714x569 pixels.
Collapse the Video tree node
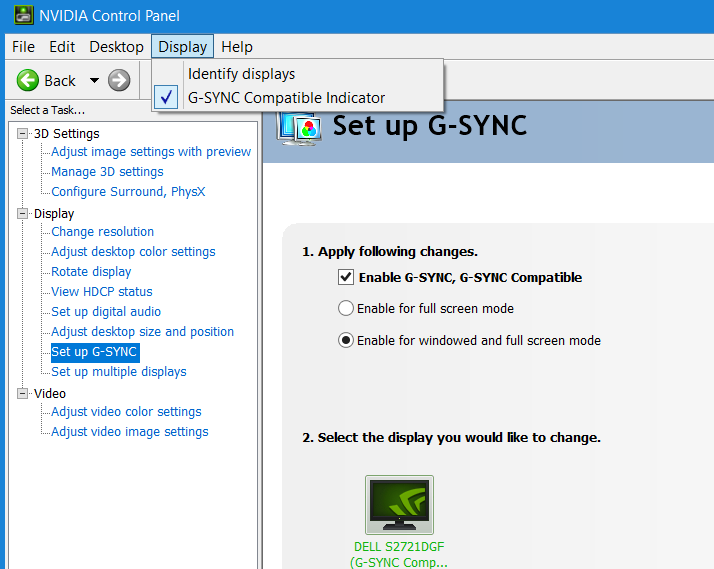(22, 393)
